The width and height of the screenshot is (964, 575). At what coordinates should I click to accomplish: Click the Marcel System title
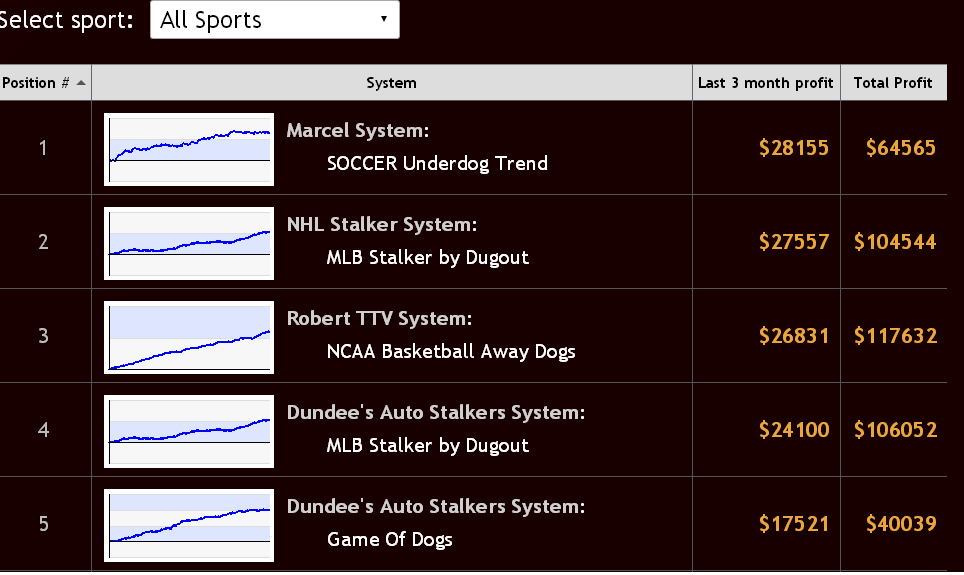click(358, 130)
